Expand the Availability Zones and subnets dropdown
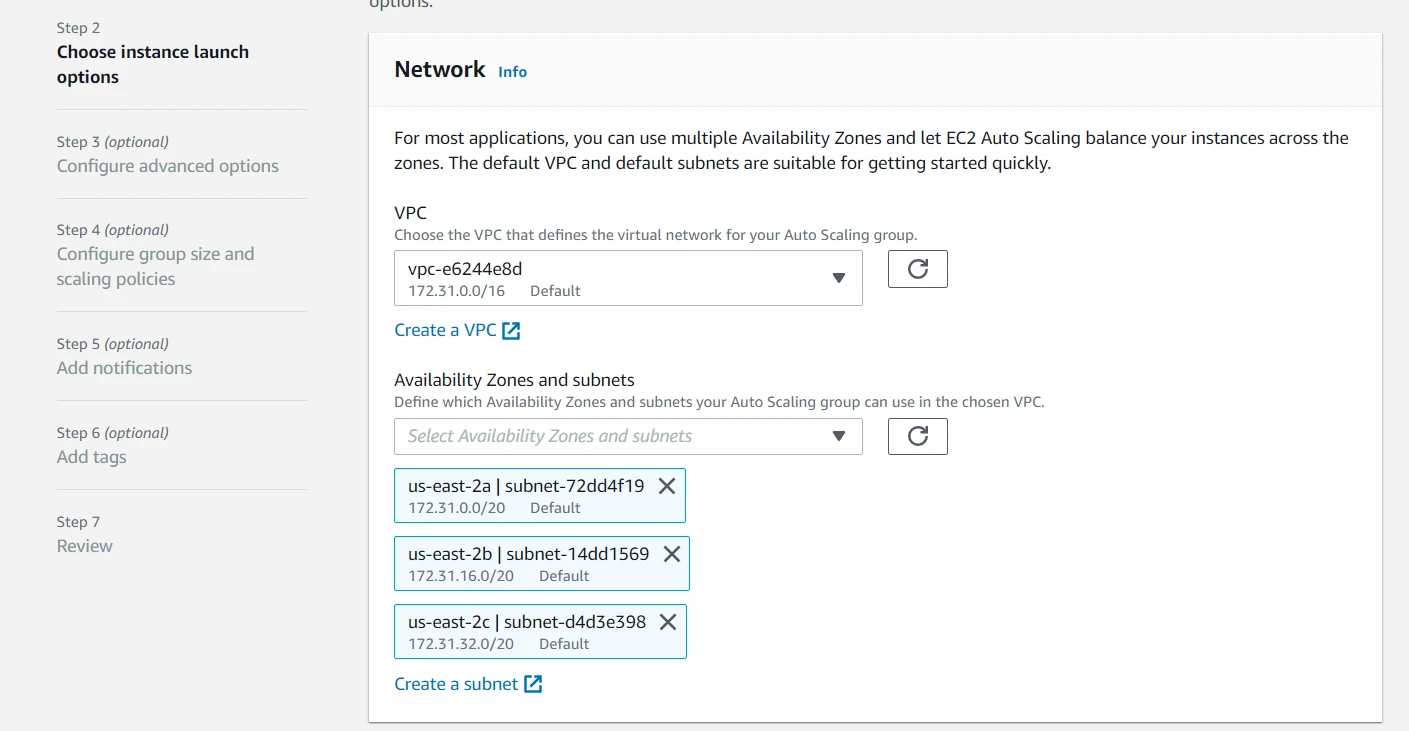This screenshot has width=1409, height=731. tap(838, 436)
